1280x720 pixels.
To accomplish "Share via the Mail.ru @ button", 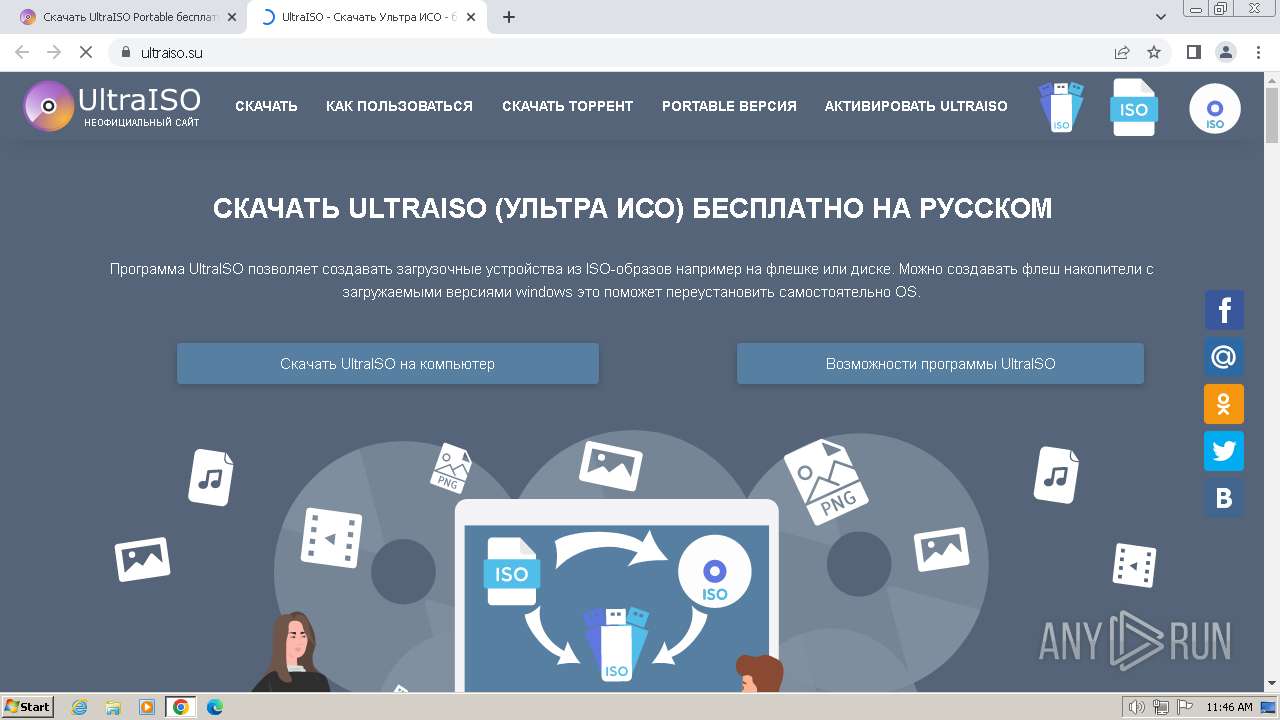I will [x=1224, y=357].
